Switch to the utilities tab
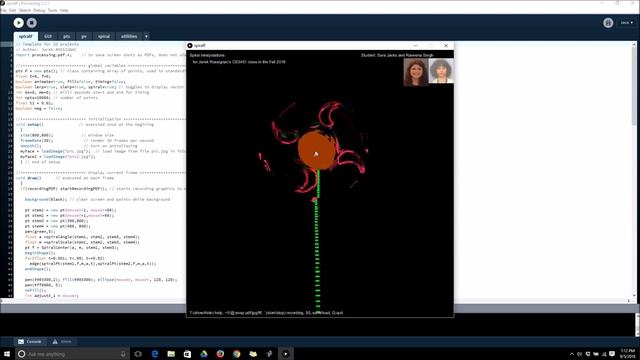 coord(129,36)
